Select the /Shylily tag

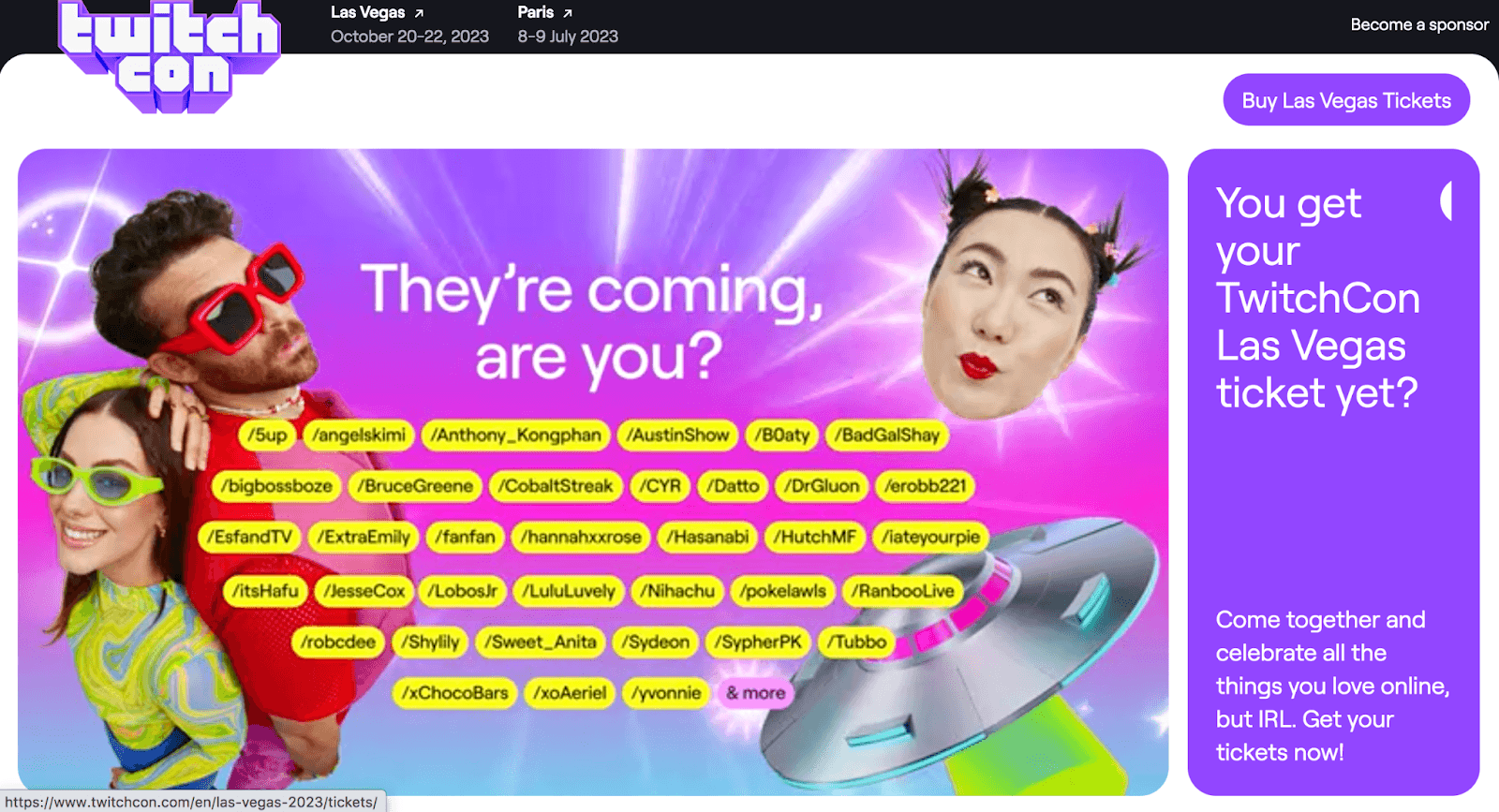click(x=430, y=642)
